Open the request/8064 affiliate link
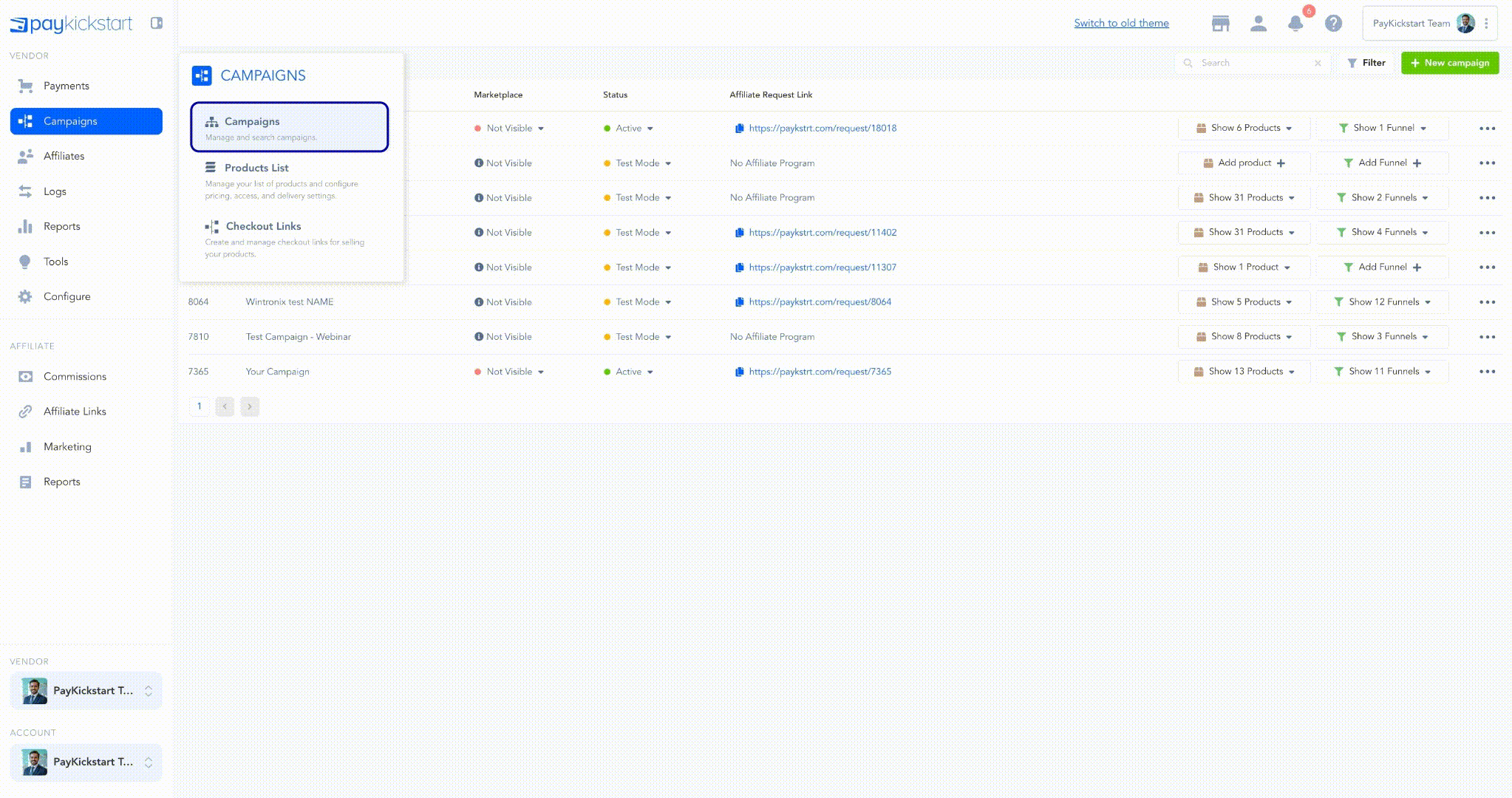 point(820,302)
